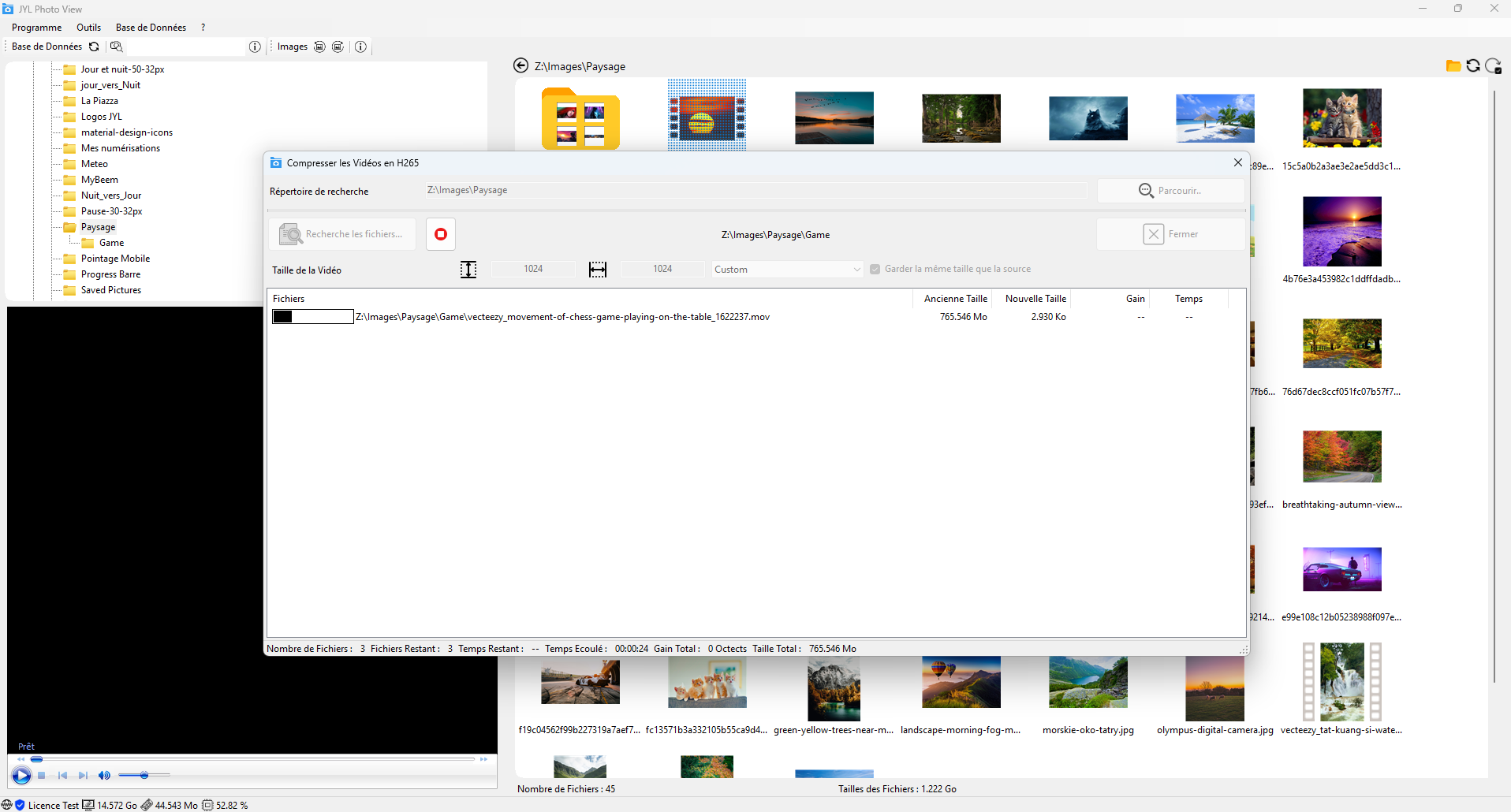The height and width of the screenshot is (812, 1511).
Task: Click the video height resize icon
Action: pos(468,270)
